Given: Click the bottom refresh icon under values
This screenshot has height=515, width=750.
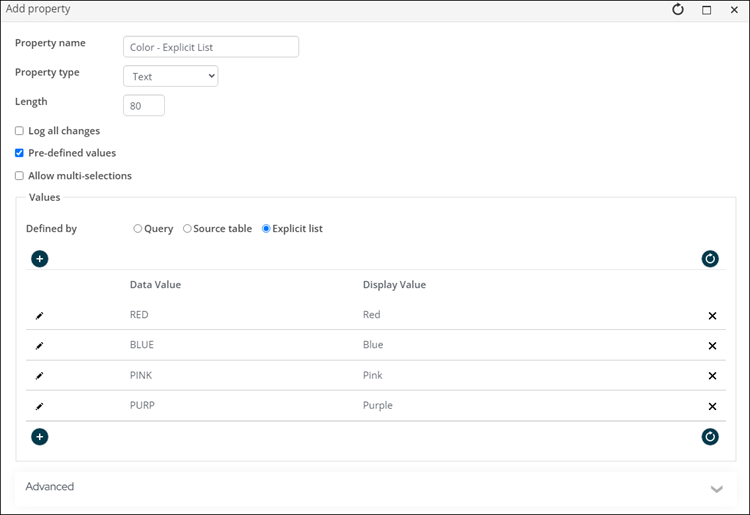Looking at the screenshot, I should [710, 437].
